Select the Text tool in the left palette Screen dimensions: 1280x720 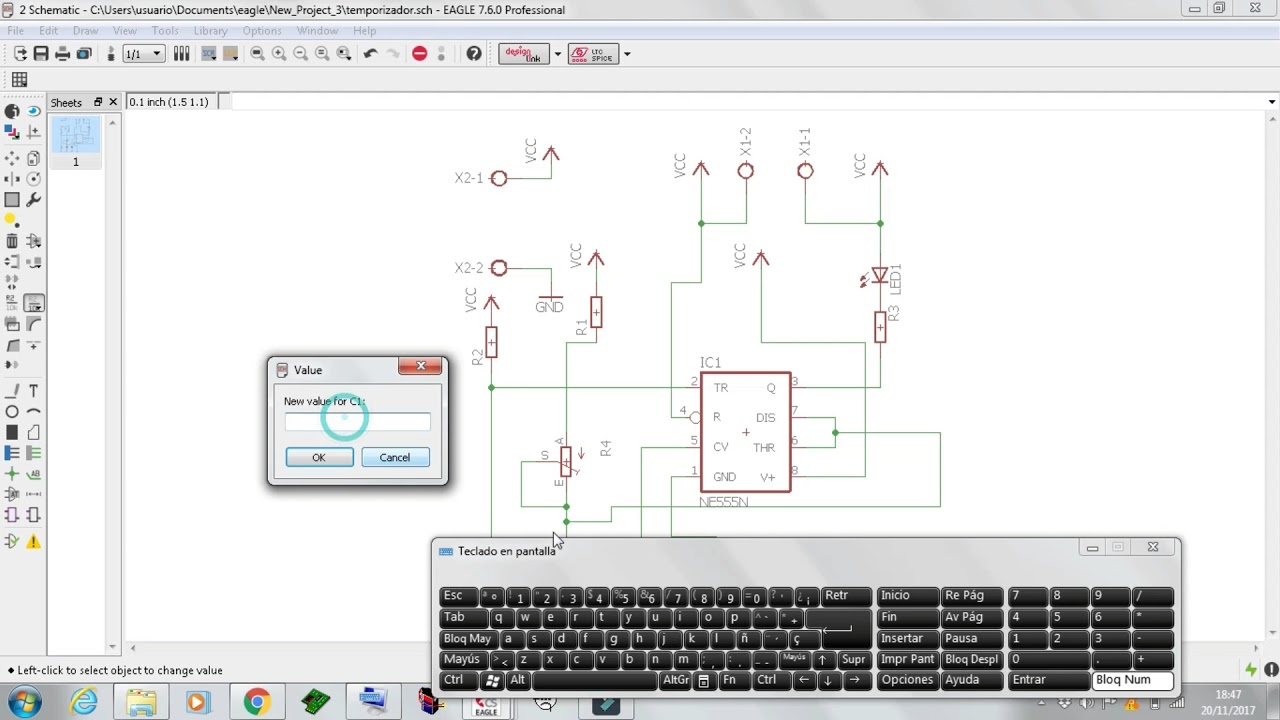(33, 391)
